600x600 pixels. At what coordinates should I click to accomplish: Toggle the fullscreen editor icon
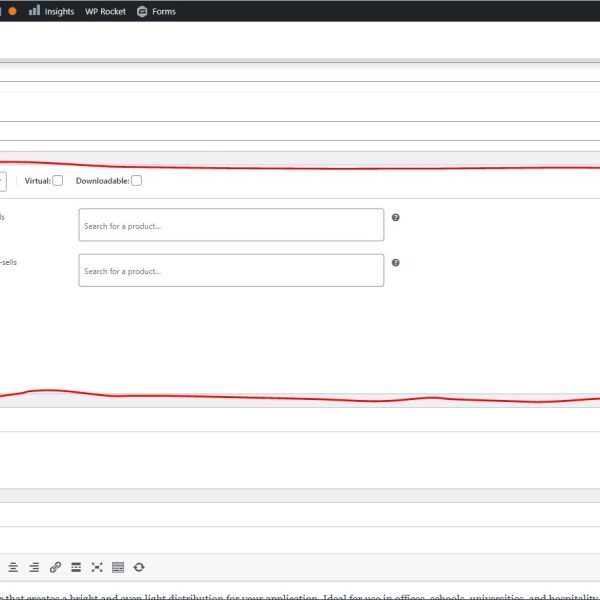click(97, 567)
